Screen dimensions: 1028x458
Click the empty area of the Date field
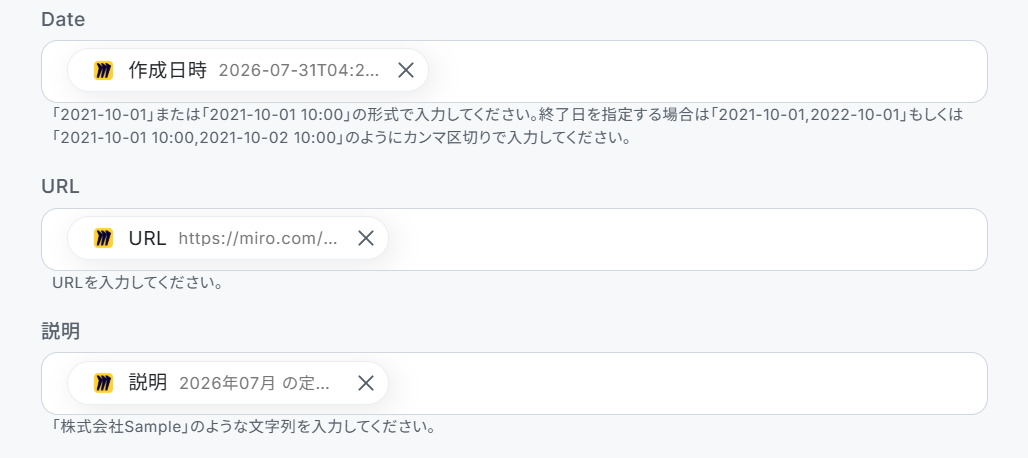coord(707,71)
